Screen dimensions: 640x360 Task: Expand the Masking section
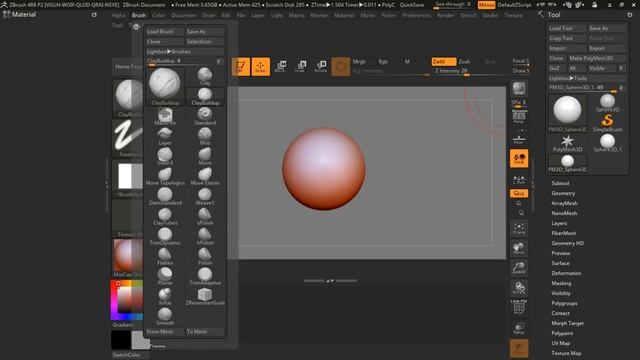561,283
